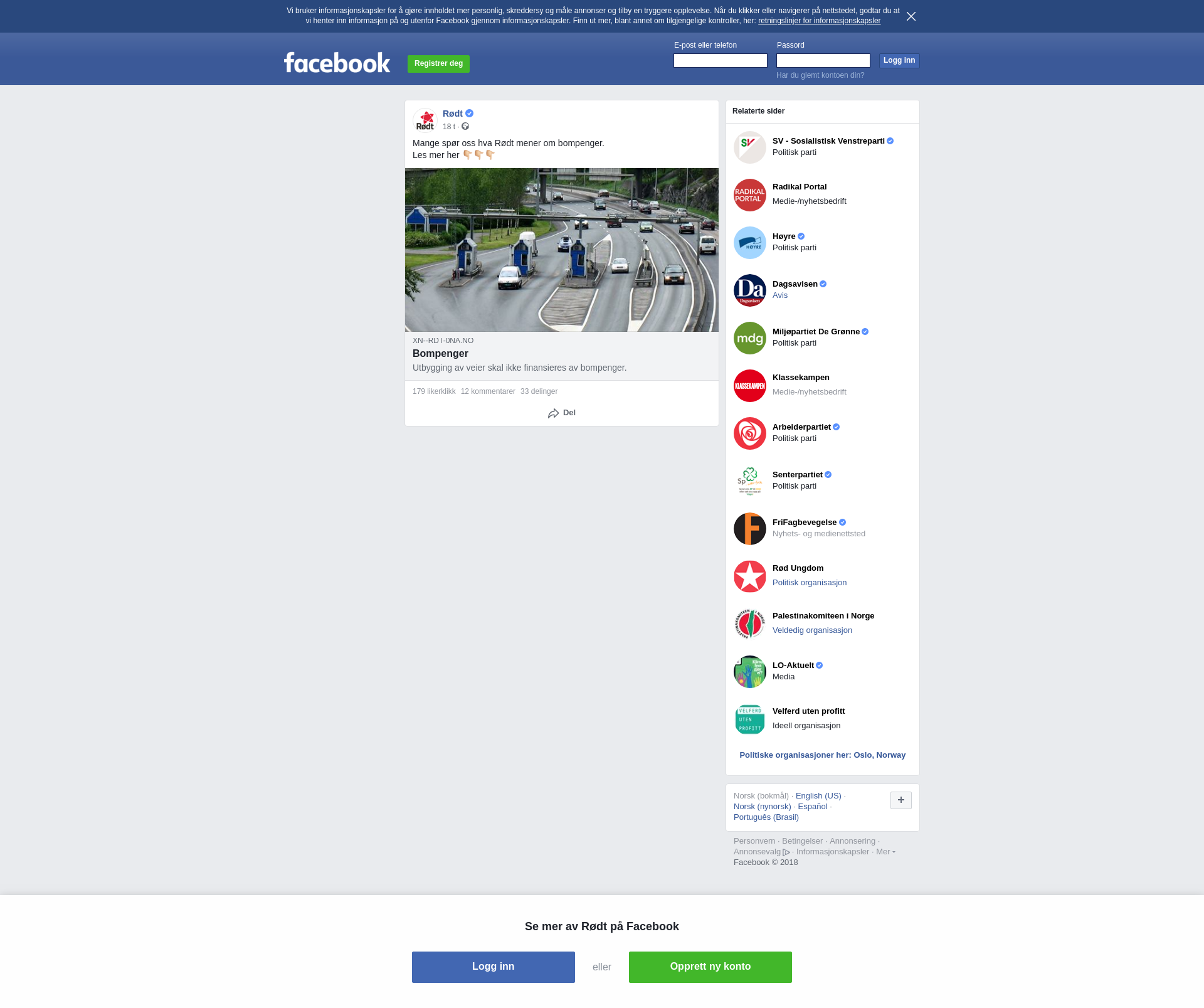Open Annonsering footer link
Screen dimensions: 1204x1008
tap(852, 841)
